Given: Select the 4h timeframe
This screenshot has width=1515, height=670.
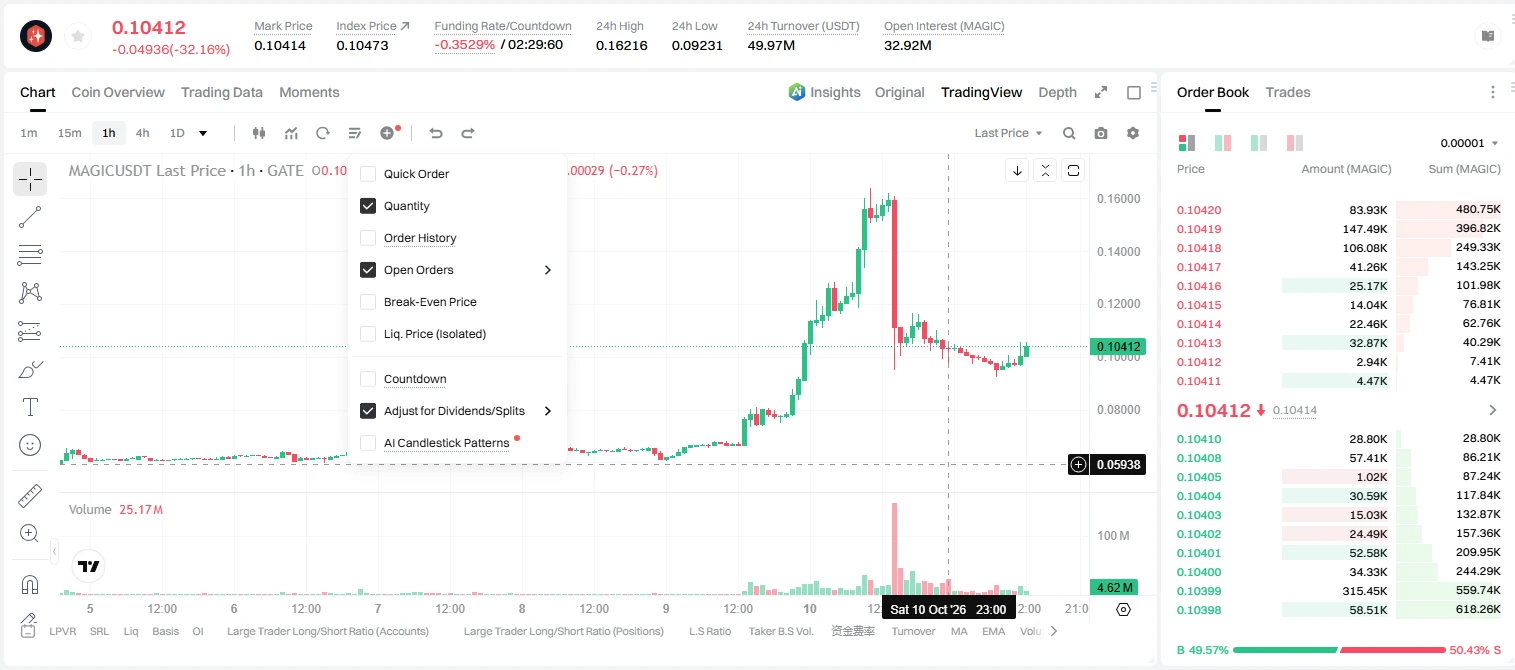Looking at the screenshot, I should tap(143, 133).
